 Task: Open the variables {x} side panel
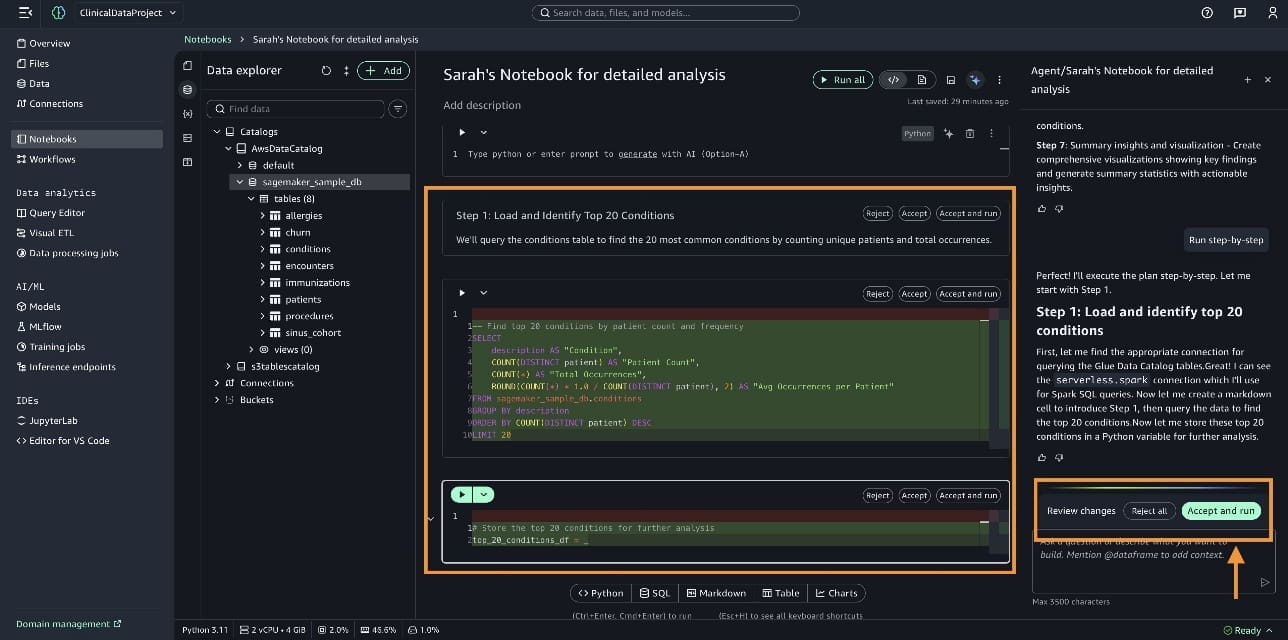coord(187,113)
